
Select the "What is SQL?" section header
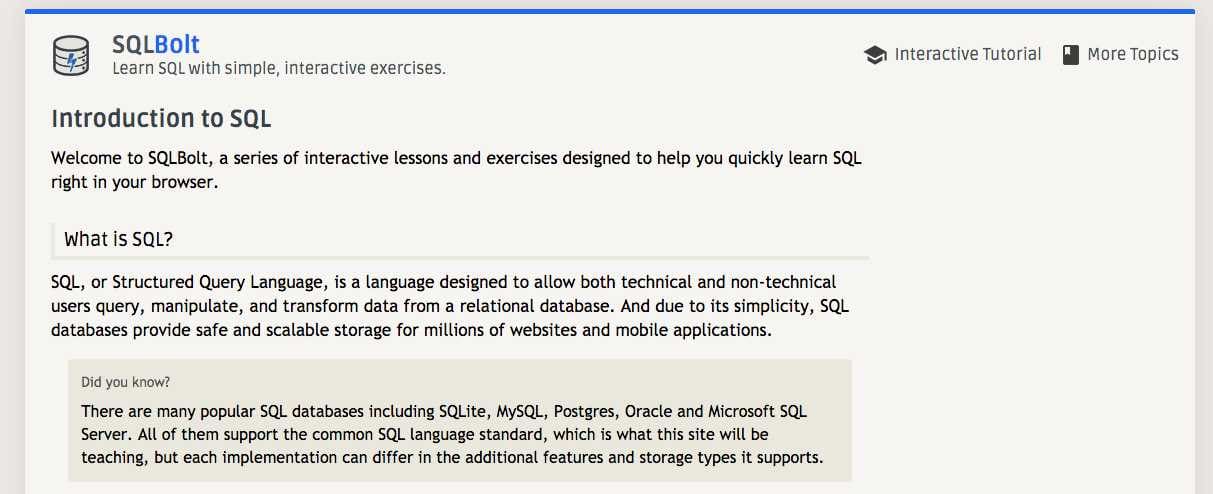click(120, 239)
